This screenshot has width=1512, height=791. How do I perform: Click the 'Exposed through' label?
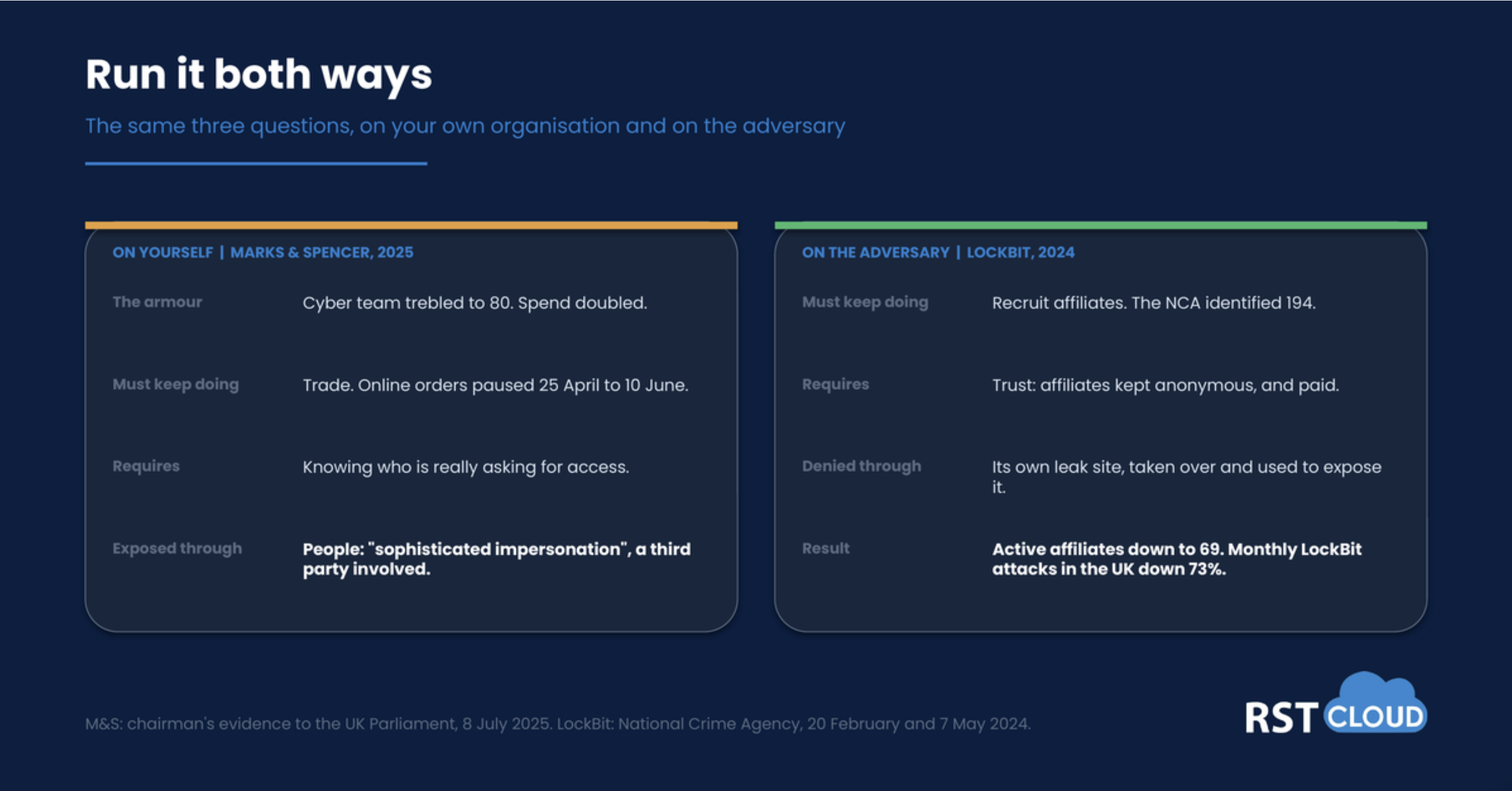177,549
